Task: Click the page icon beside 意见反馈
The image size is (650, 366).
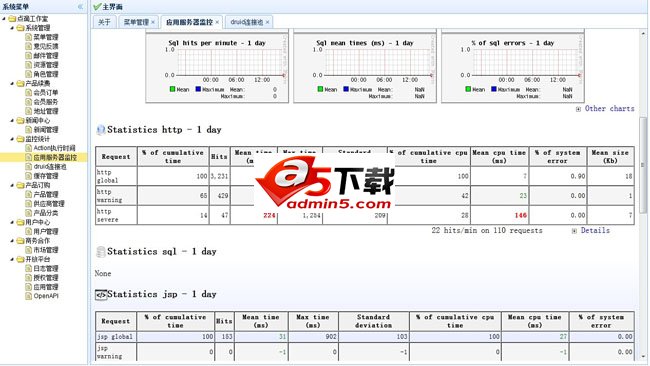Action: [29, 46]
